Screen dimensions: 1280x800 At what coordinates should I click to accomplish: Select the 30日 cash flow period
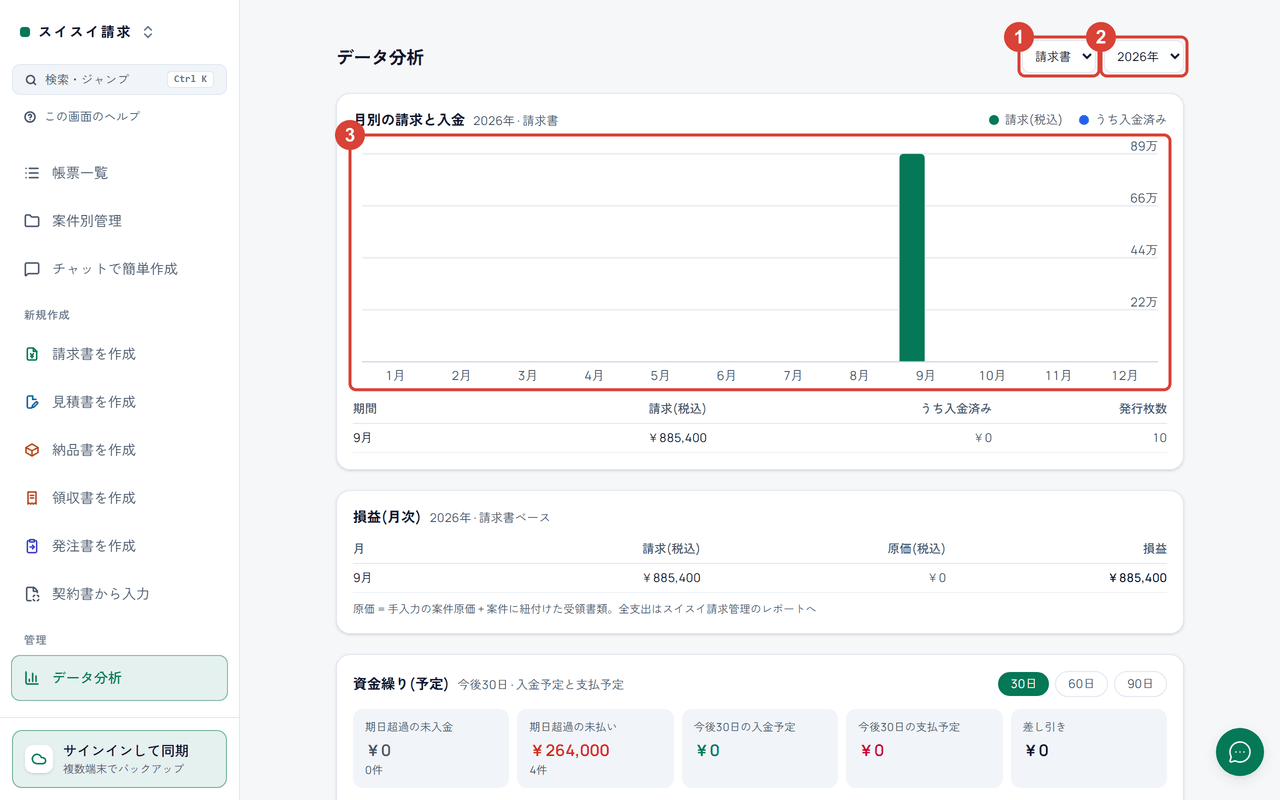tap(1023, 684)
